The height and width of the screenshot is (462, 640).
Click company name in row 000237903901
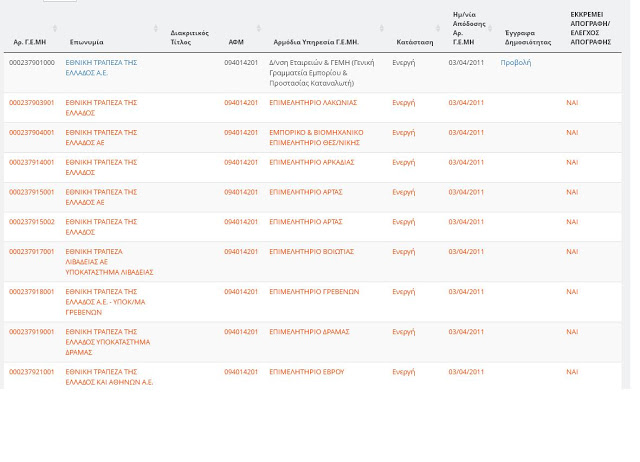[101, 108]
